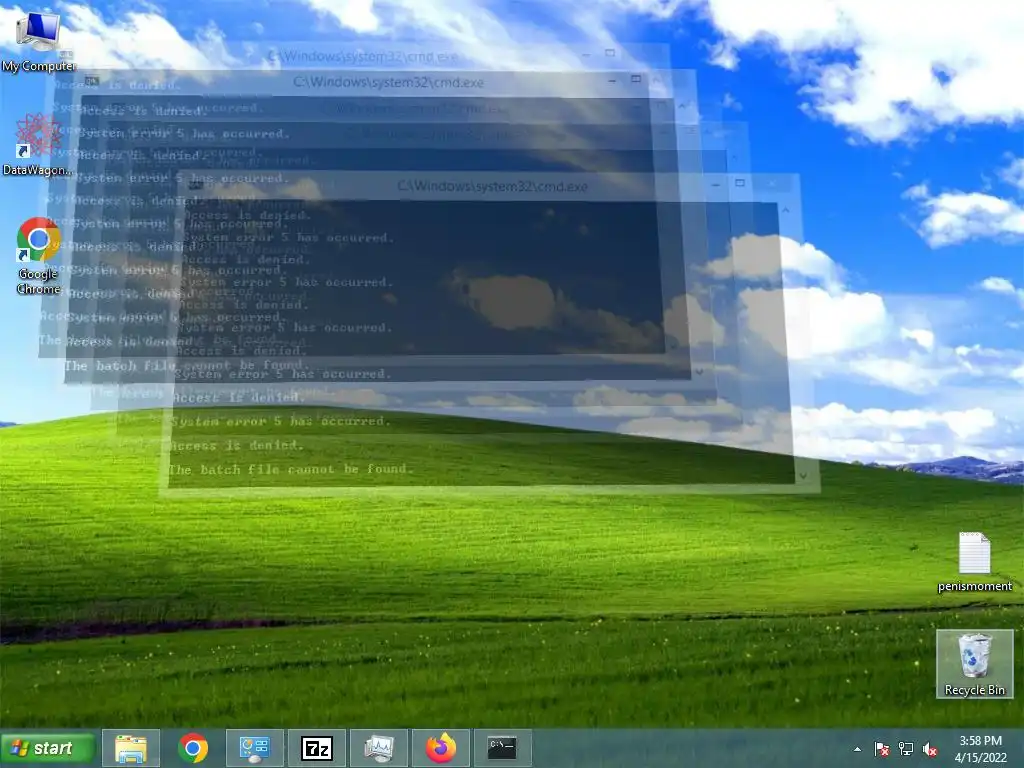The height and width of the screenshot is (768, 1024).
Task: Click the muted volume tray icon
Action: (x=930, y=749)
